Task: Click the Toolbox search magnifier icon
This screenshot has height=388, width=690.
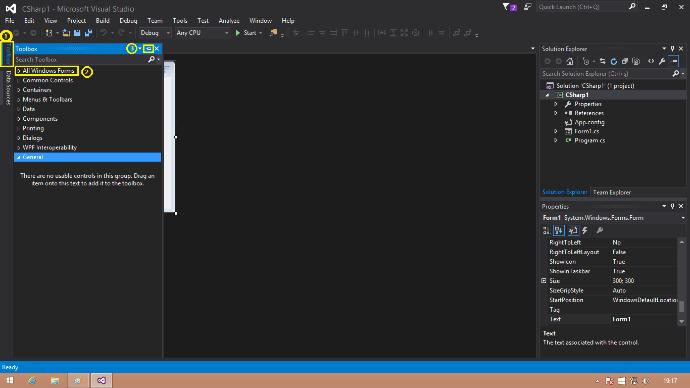Action: [151, 59]
